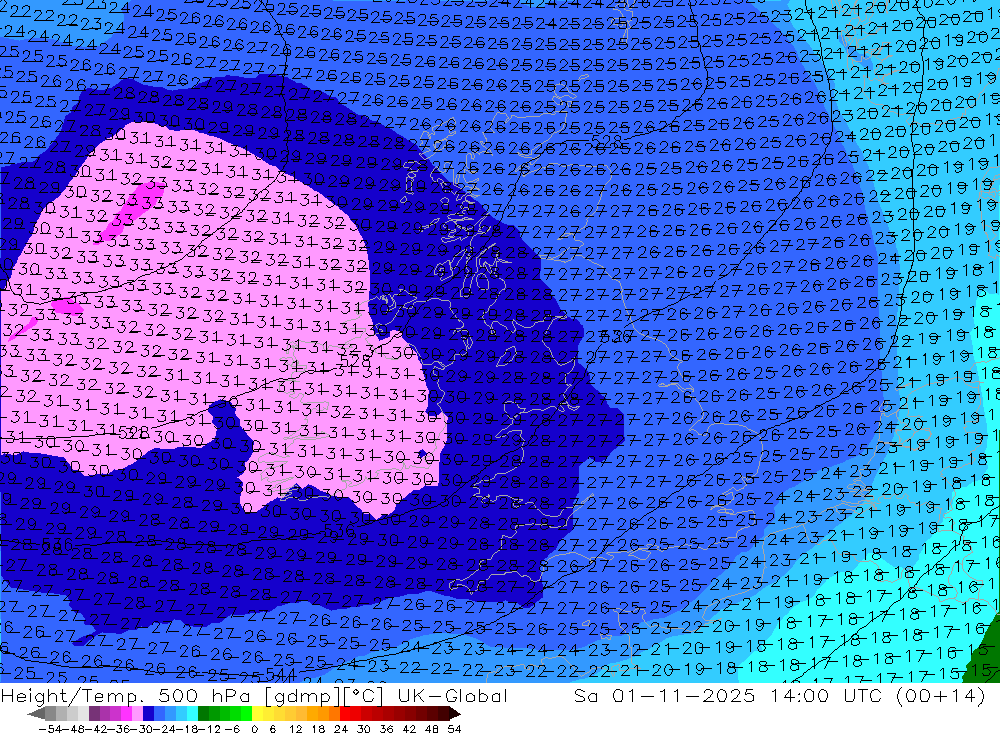Select the dark blue legend swatch
Screen dimensions: 1000x733
pyautogui.click(x=148, y=714)
